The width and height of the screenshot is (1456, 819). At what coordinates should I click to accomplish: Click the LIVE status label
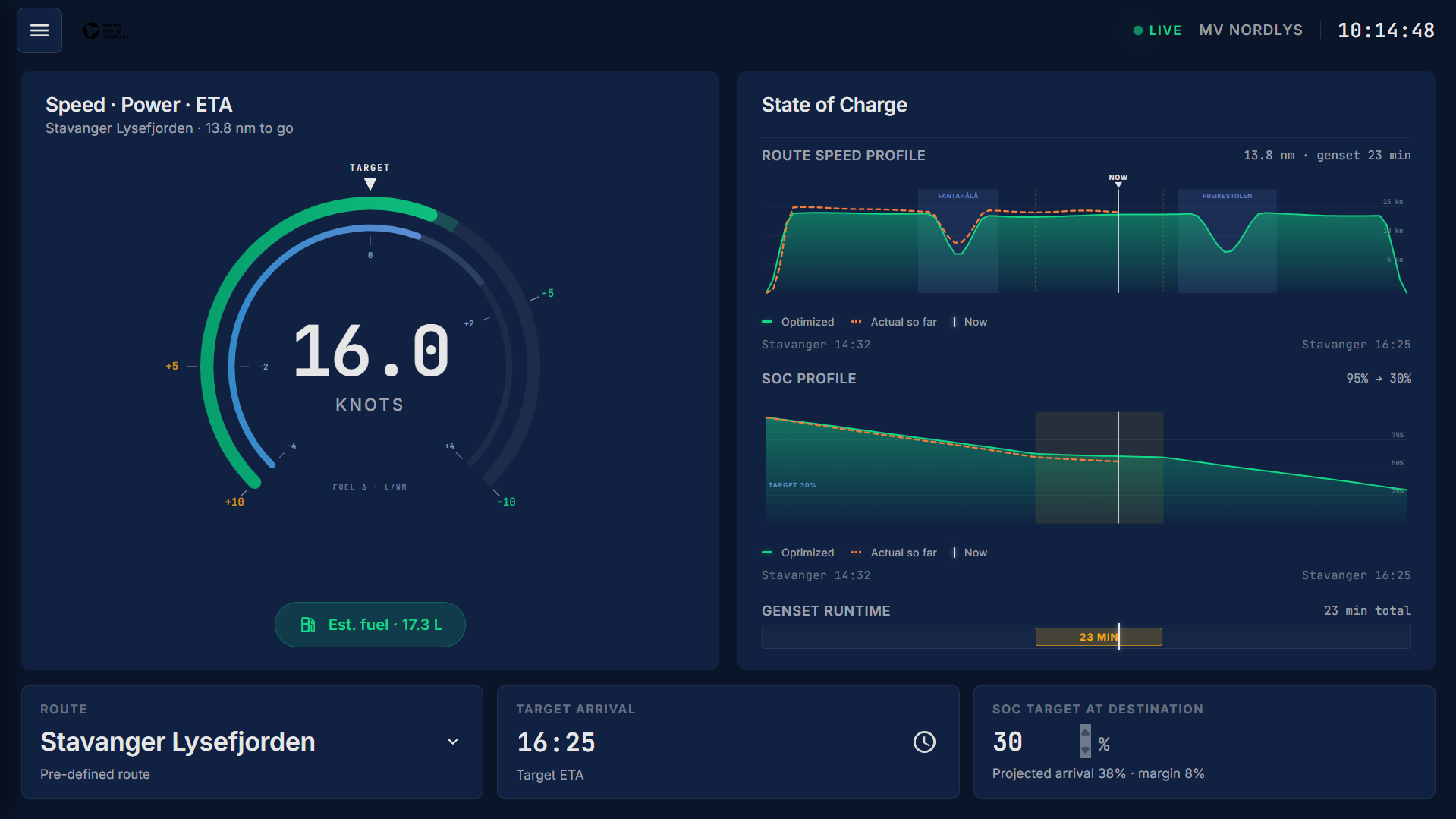pos(1165,30)
